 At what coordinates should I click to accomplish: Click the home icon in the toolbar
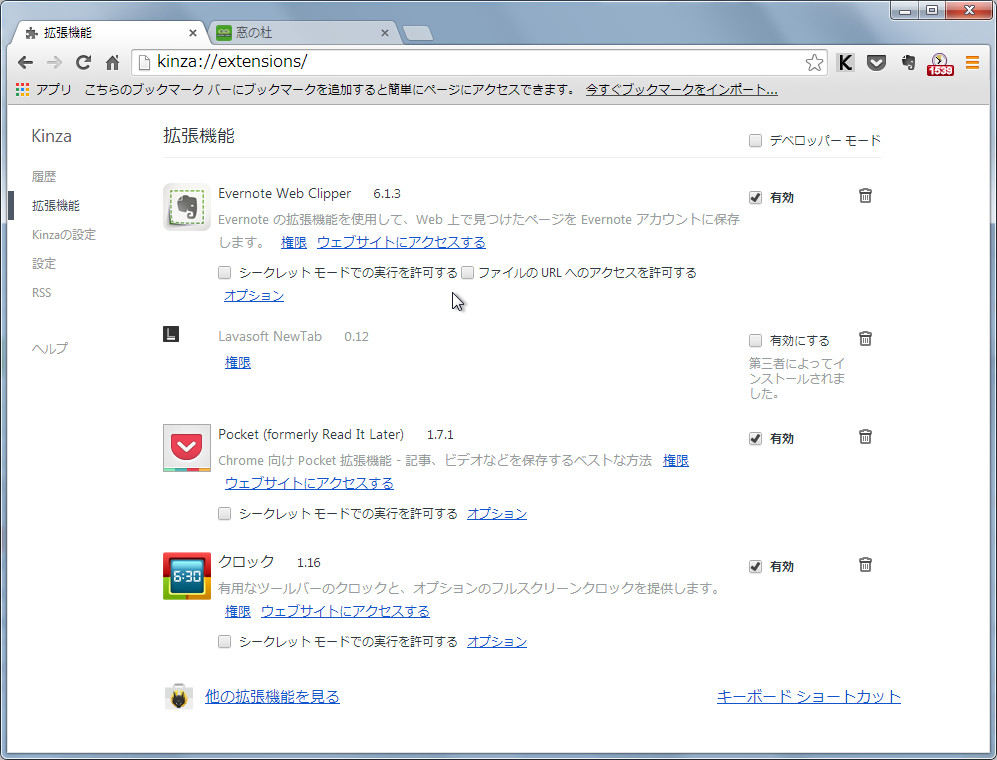click(113, 61)
